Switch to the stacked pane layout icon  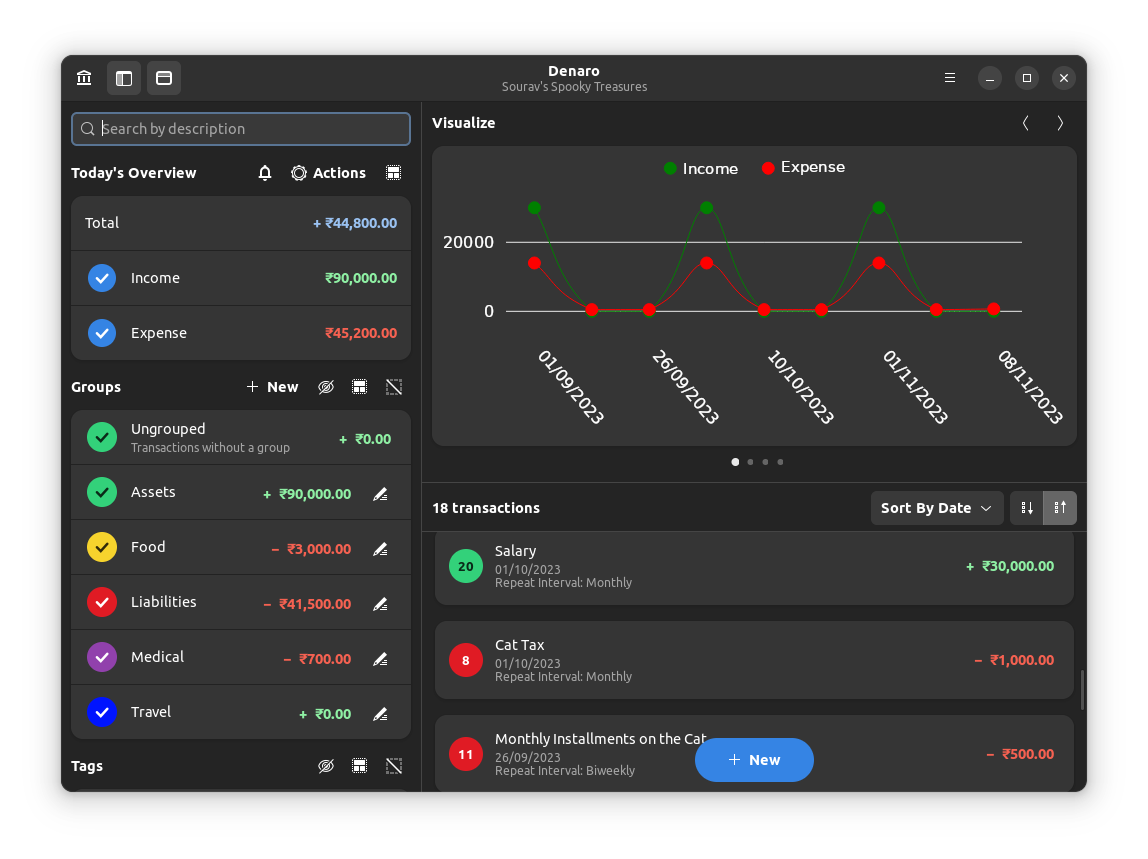coord(164,78)
